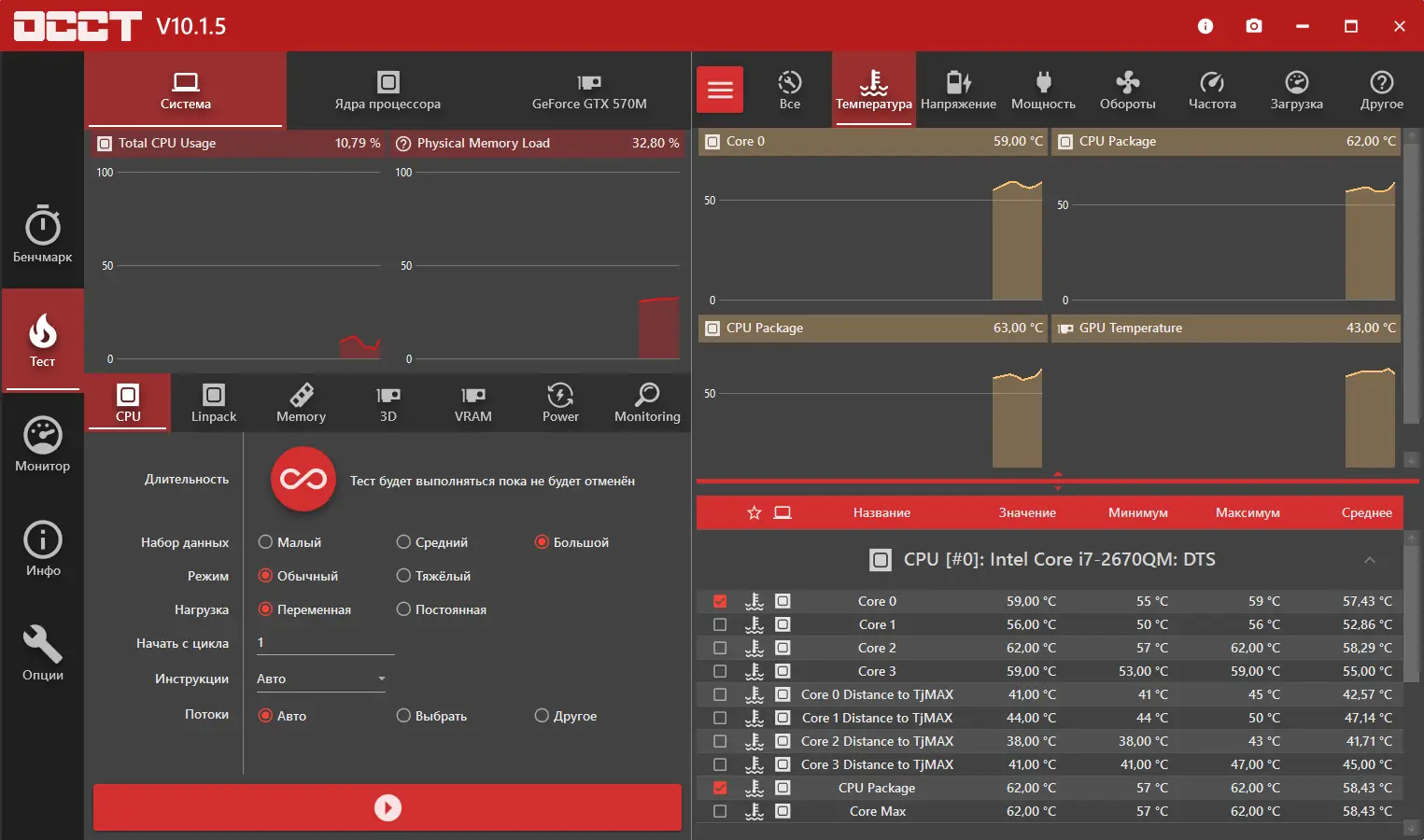Uncheck the CPU Package row checkbox
The height and width of the screenshot is (840, 1424).
(720, 788)
